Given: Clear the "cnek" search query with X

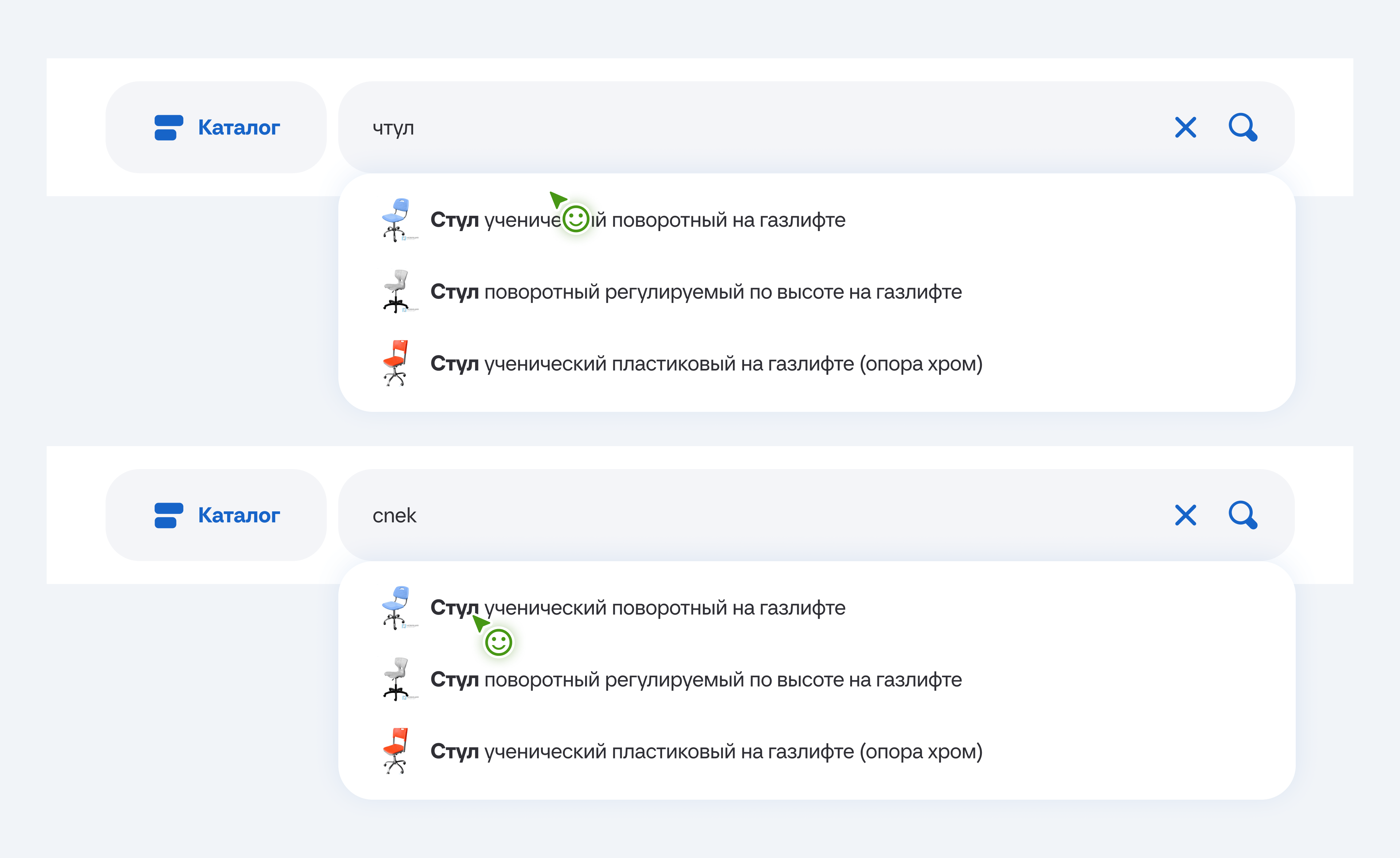Looking at the screenshot, I should (x=1185, y=515).
